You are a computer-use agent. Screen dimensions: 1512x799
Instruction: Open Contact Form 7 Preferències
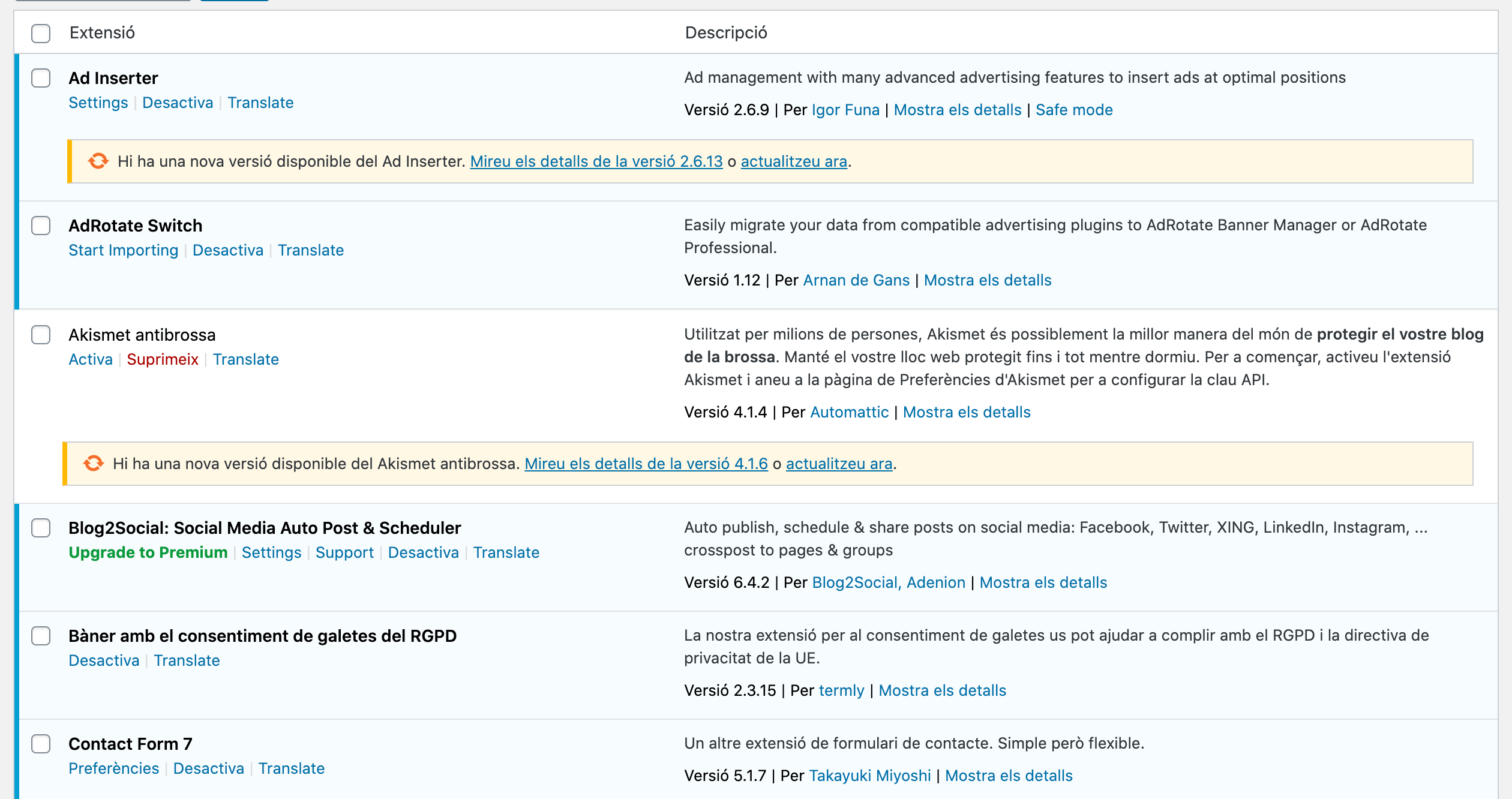pyautogui.click(x=113, y=768)
